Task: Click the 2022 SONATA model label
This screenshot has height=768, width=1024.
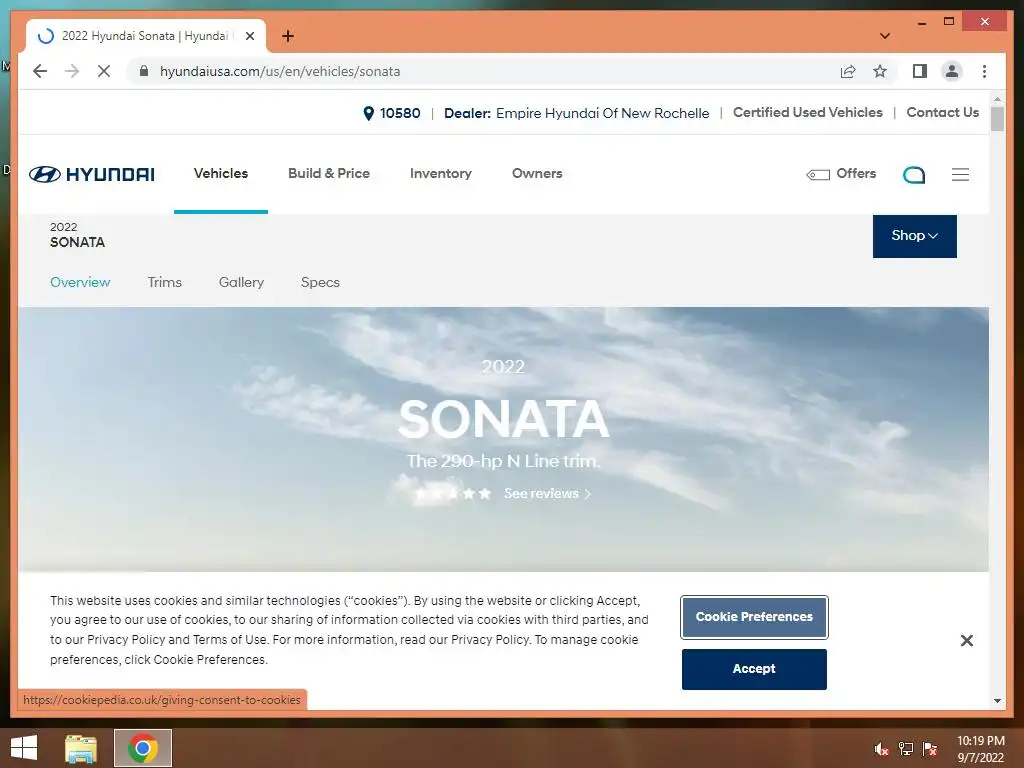Action: click(77, 235)
